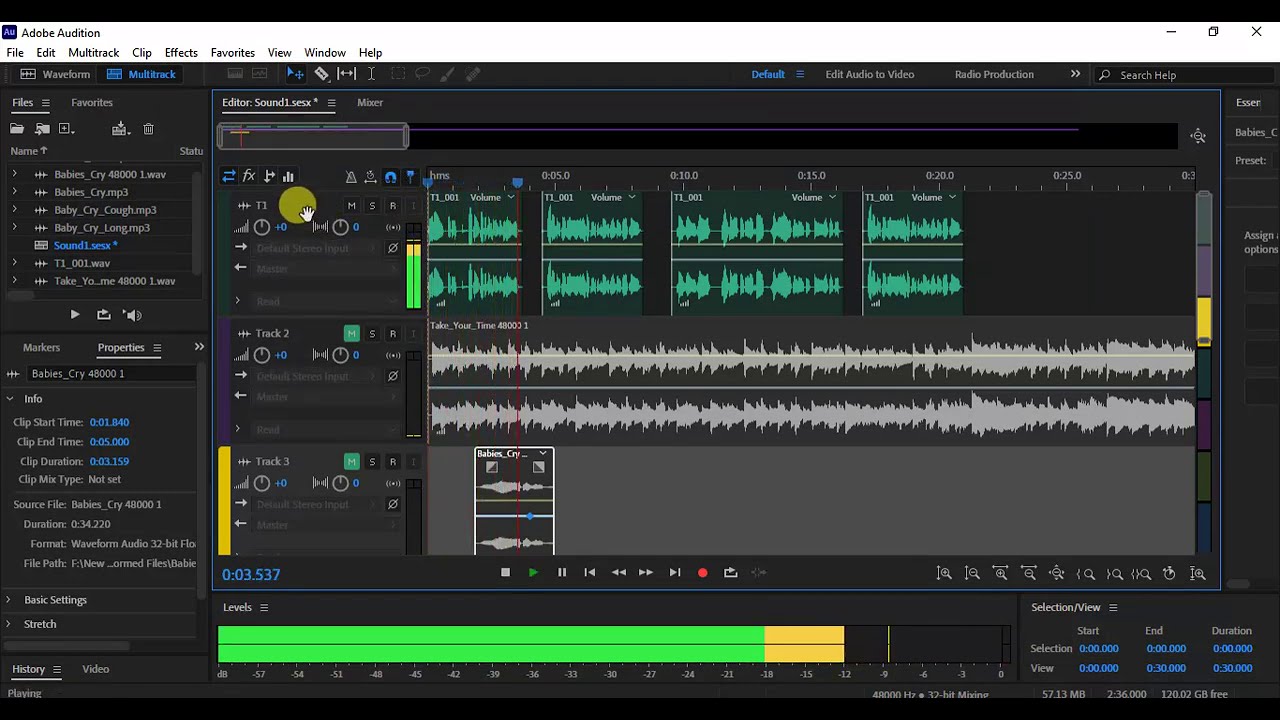Click the zoom navigator icon beside overview bar
This screenshot has width=1280, height=720.
(1198, 136)
